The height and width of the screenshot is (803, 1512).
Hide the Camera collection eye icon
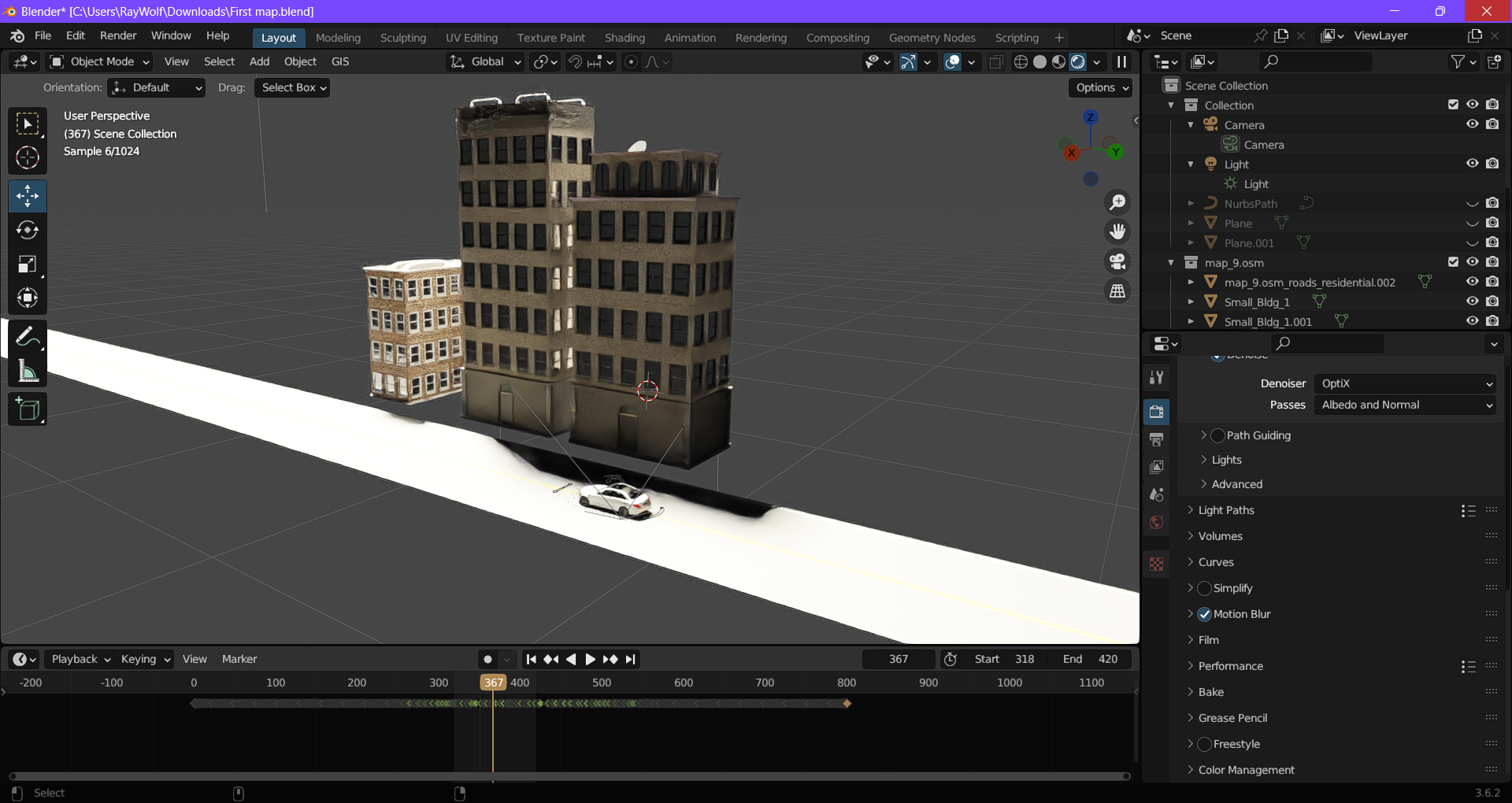click(x=1472, y=124)
